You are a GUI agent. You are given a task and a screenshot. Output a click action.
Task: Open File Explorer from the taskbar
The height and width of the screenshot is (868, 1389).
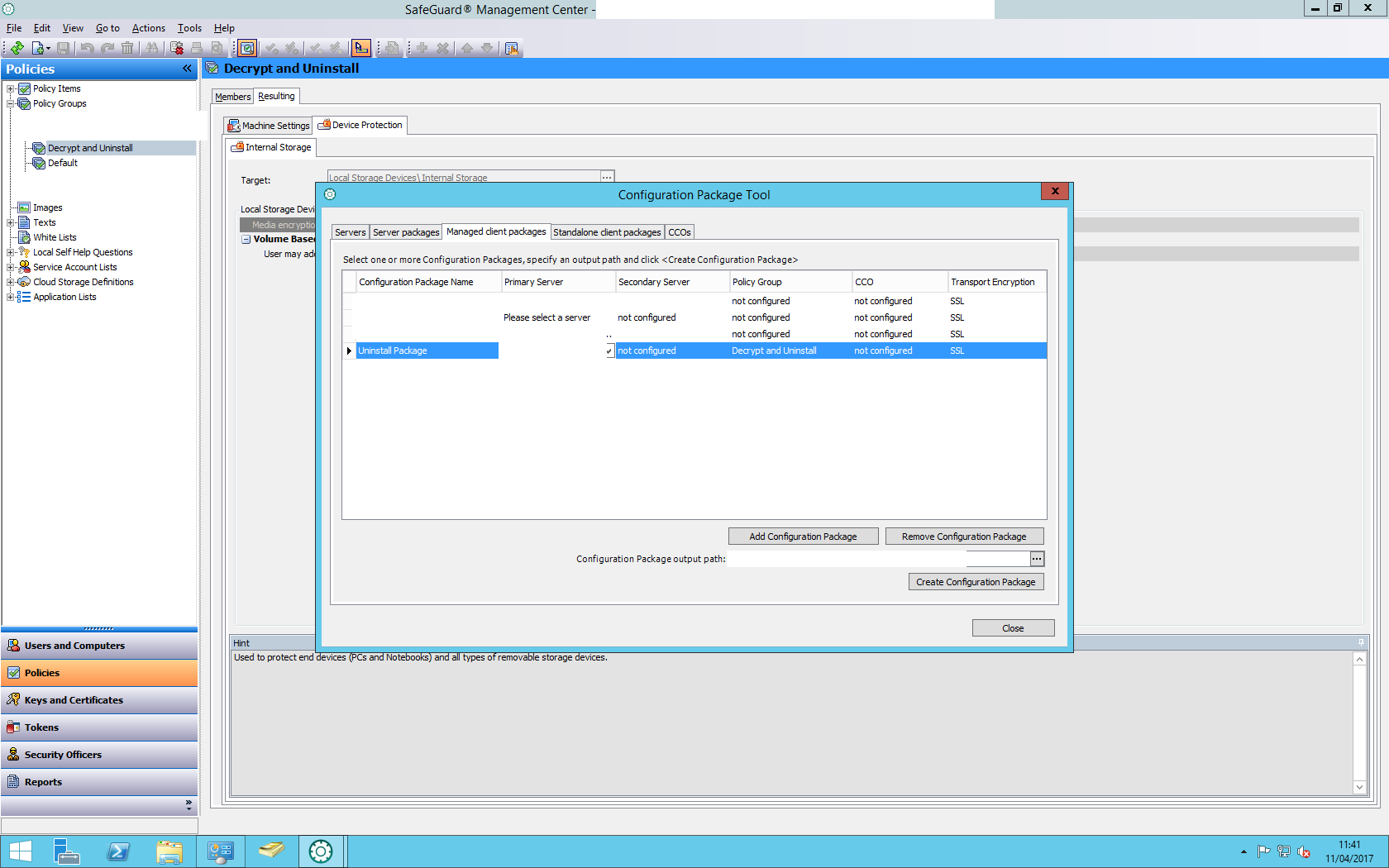tap(169, 851)
